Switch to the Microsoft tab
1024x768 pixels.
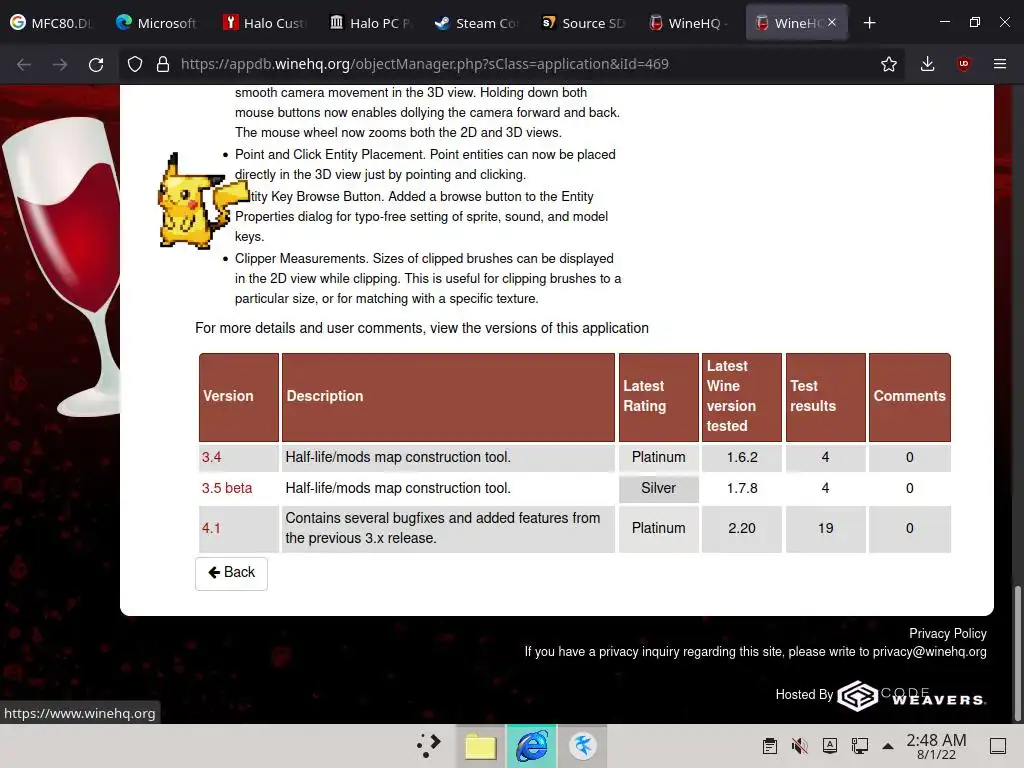point(157,23)
